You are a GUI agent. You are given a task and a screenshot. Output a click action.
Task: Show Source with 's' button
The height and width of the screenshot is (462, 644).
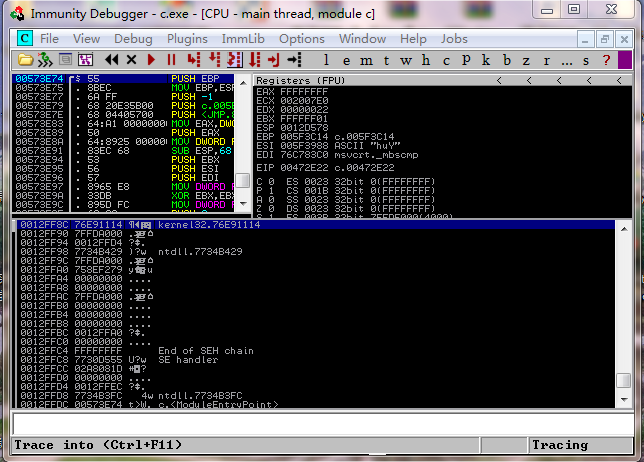tap(586, 61)
